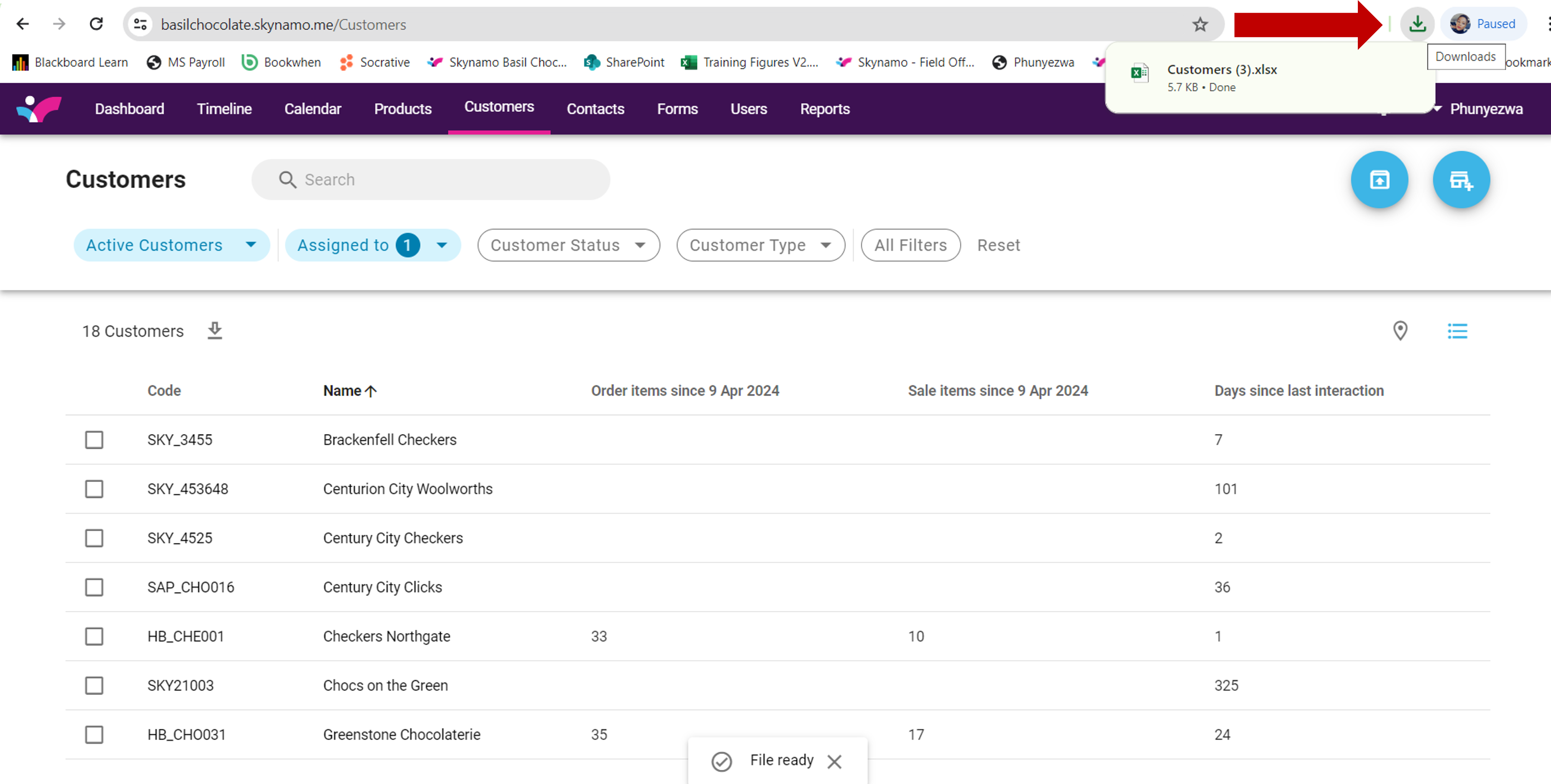The width and height of the screenshot is (1551, 784).
Task: Switch to map view pin icon
Action: 1400,330
